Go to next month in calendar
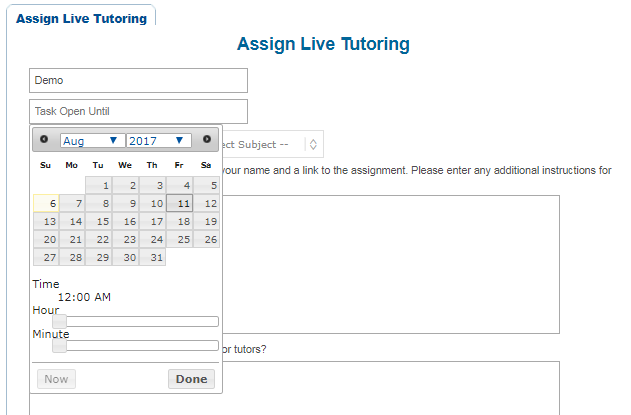This screenshot has width=631, height=415. [207, 140]
